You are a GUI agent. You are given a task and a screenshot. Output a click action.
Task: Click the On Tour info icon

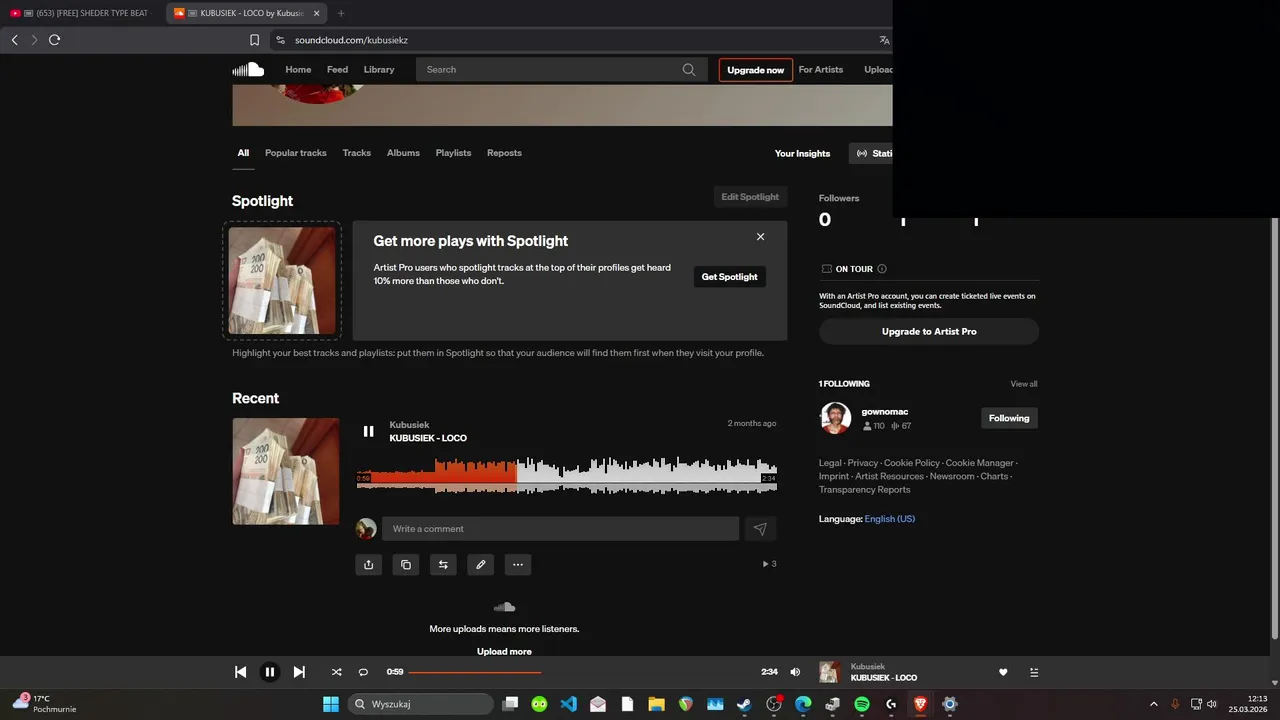(881, 269)
